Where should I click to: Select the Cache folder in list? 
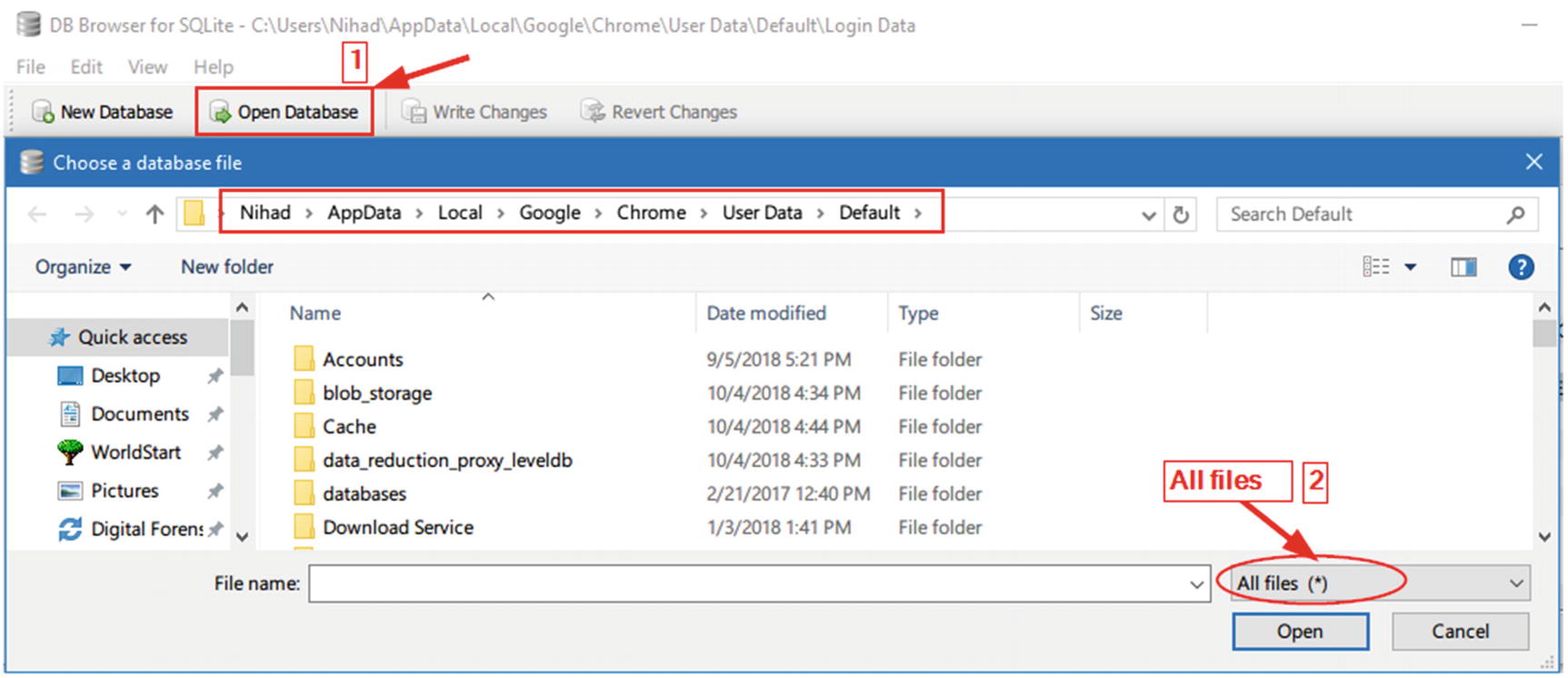click(x=349, y=427)
